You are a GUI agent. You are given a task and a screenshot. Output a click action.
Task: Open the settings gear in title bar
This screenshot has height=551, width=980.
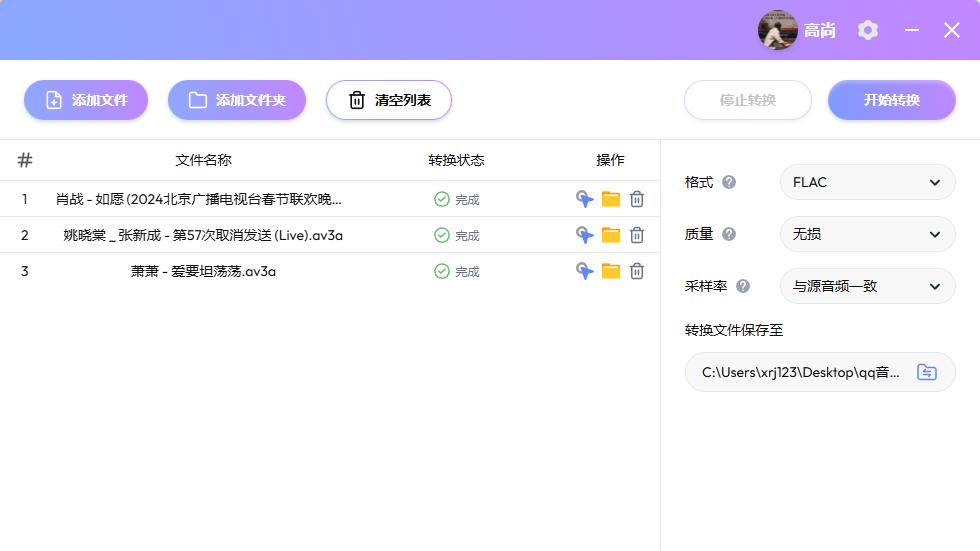click(868, 30)
